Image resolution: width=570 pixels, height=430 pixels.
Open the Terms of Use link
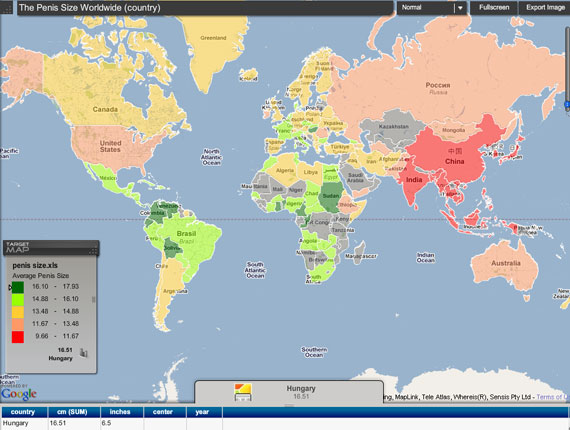point(553,397)
